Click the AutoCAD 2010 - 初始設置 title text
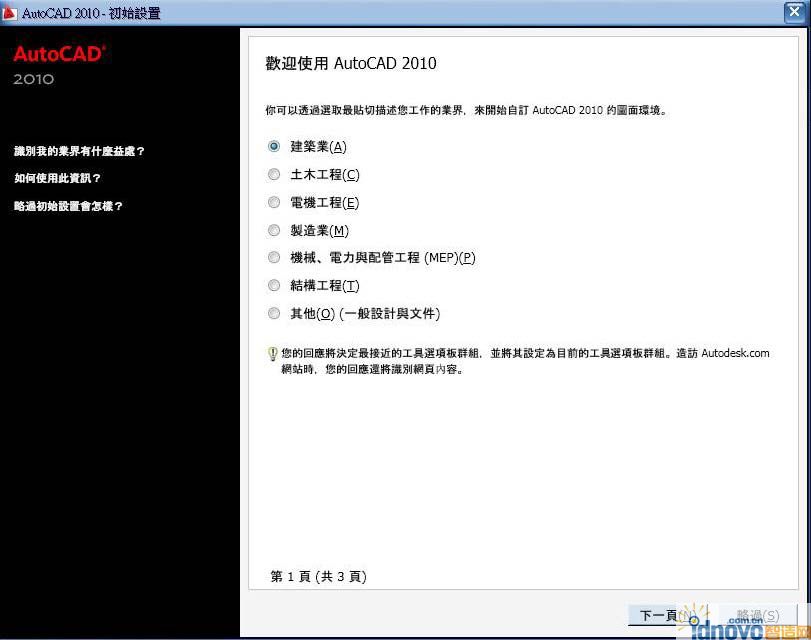811x640 pixels. click(91, 13)
